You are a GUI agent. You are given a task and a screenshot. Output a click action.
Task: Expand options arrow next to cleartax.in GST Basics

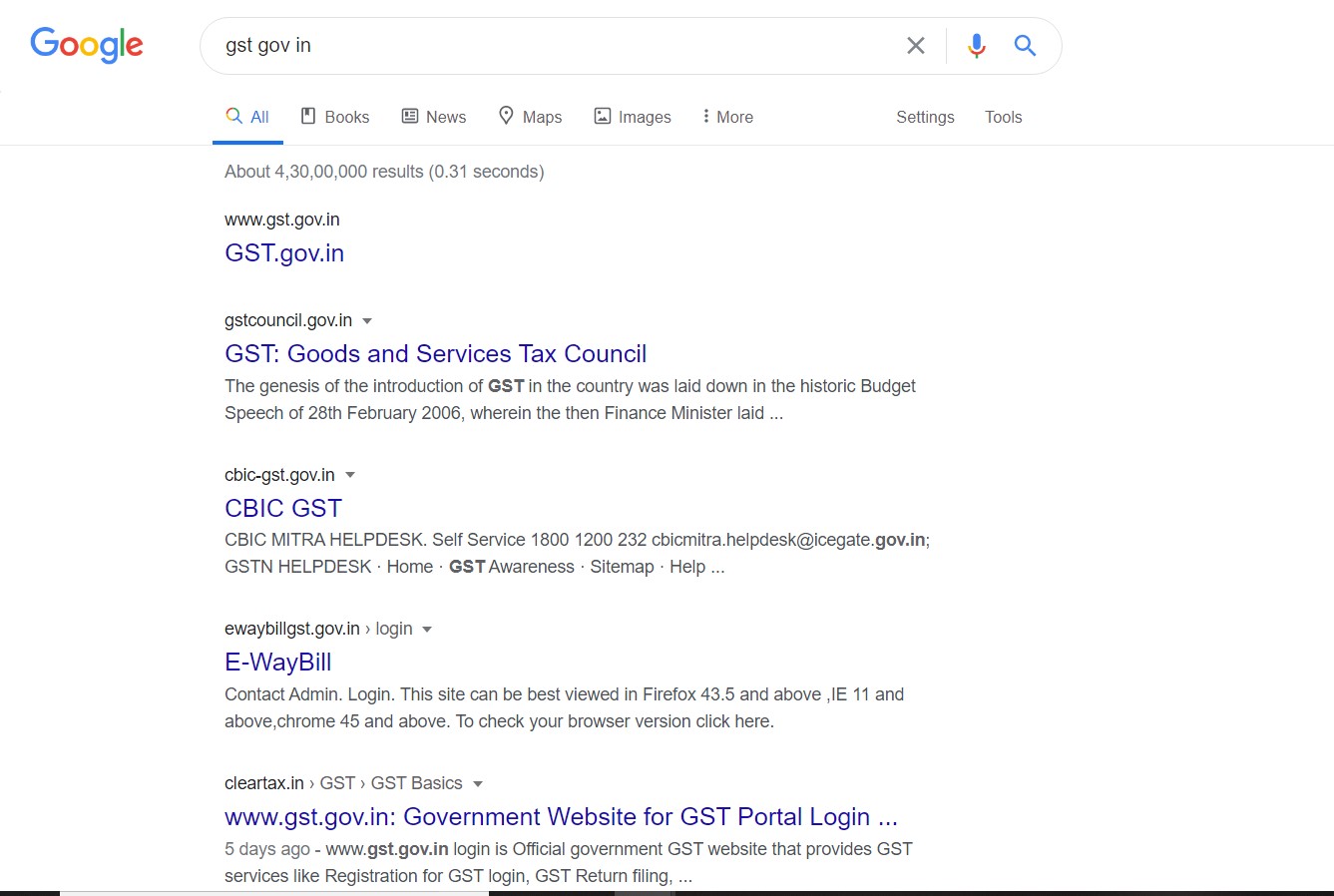coord(477,784)
